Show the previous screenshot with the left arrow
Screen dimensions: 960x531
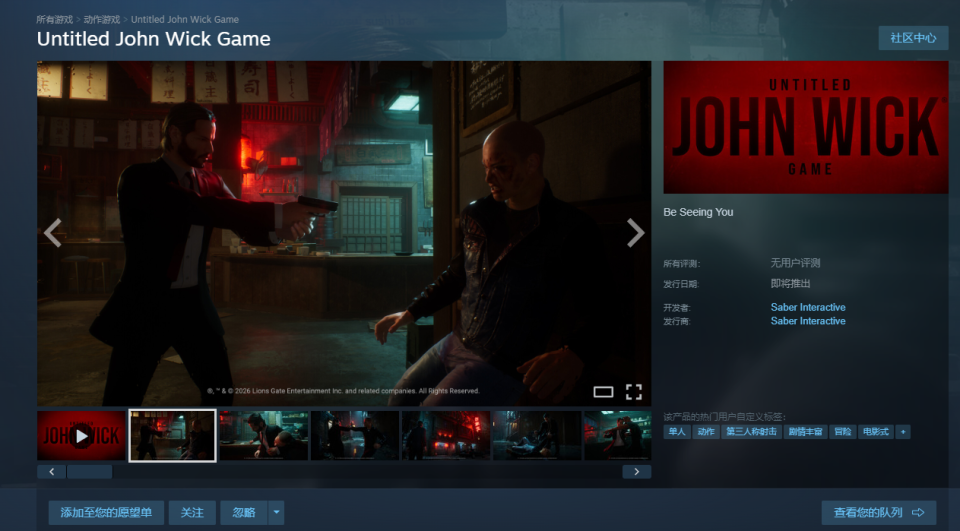[x=53, y=233]
